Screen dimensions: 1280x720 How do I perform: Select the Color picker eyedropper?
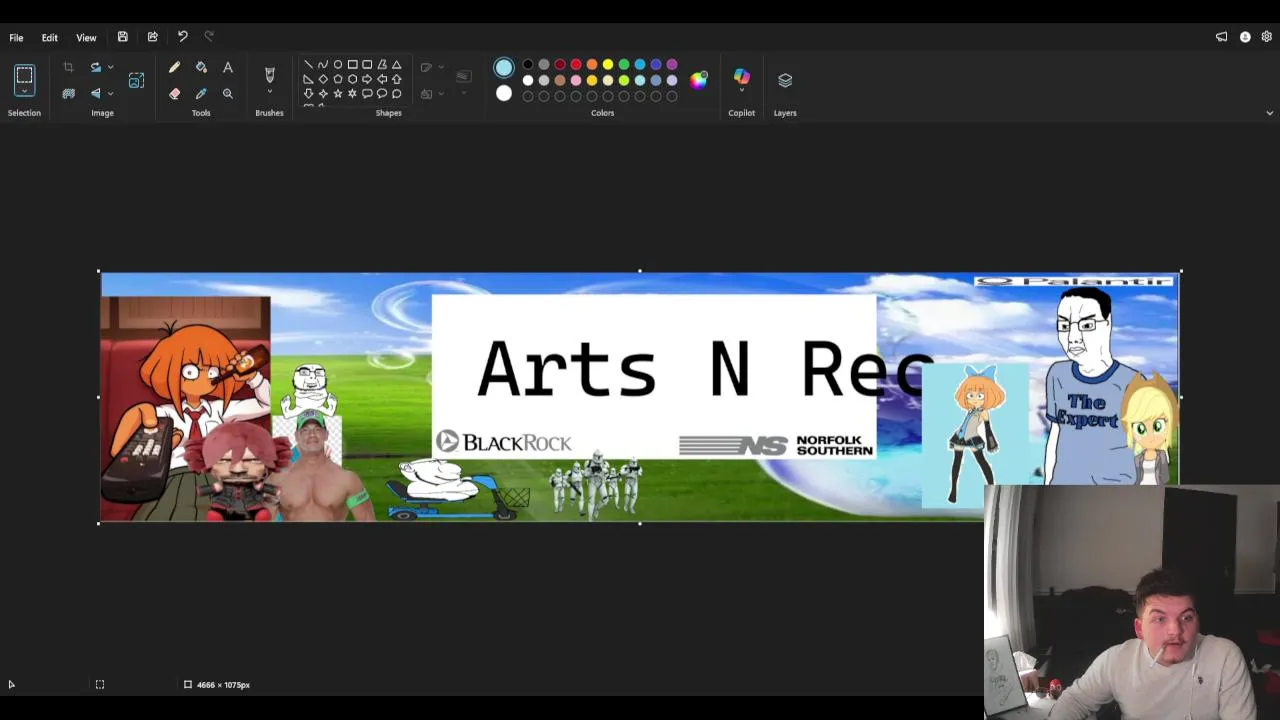click(201, 93)
